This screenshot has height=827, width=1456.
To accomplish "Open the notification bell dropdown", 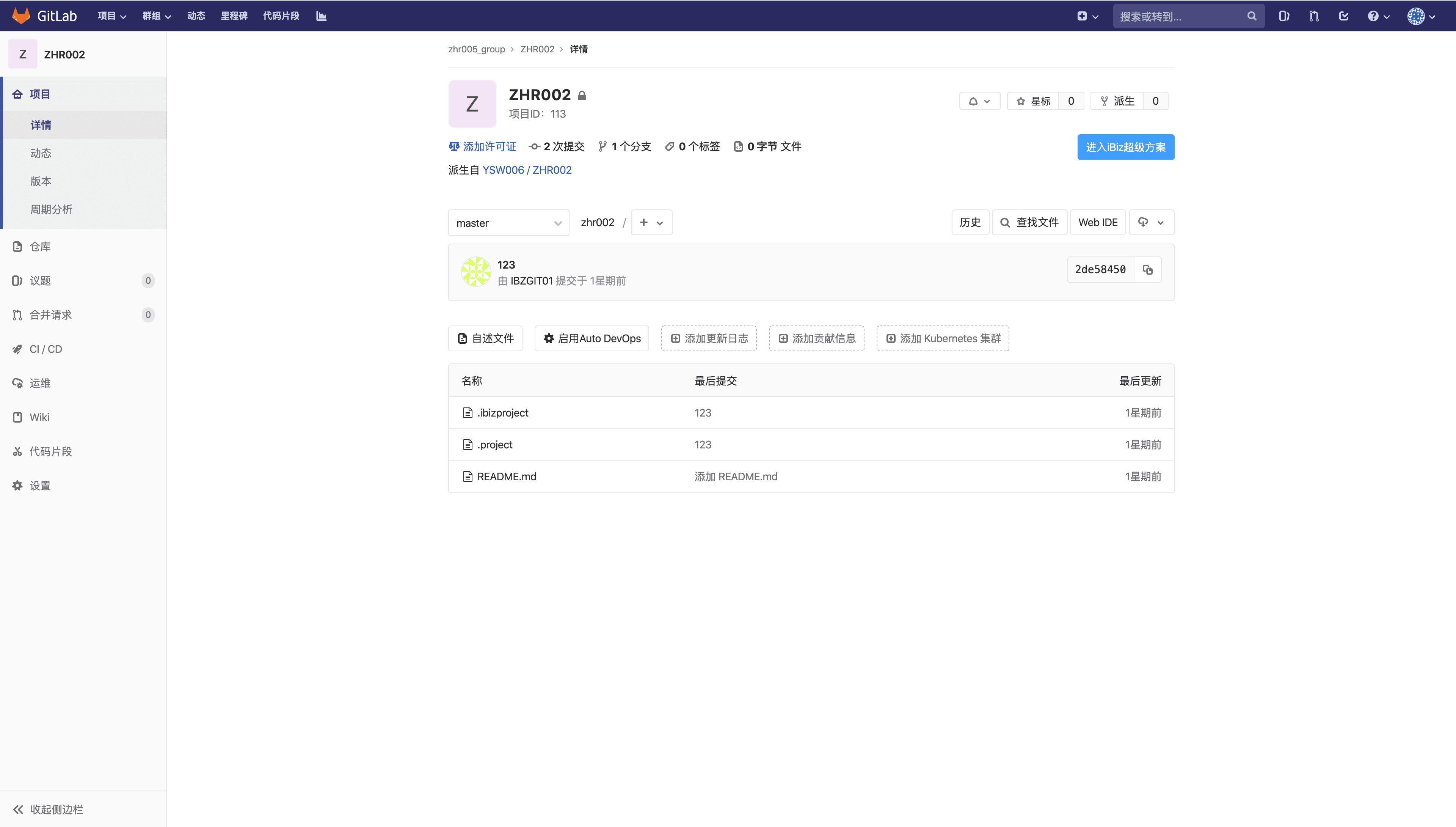I will (980, 101).
